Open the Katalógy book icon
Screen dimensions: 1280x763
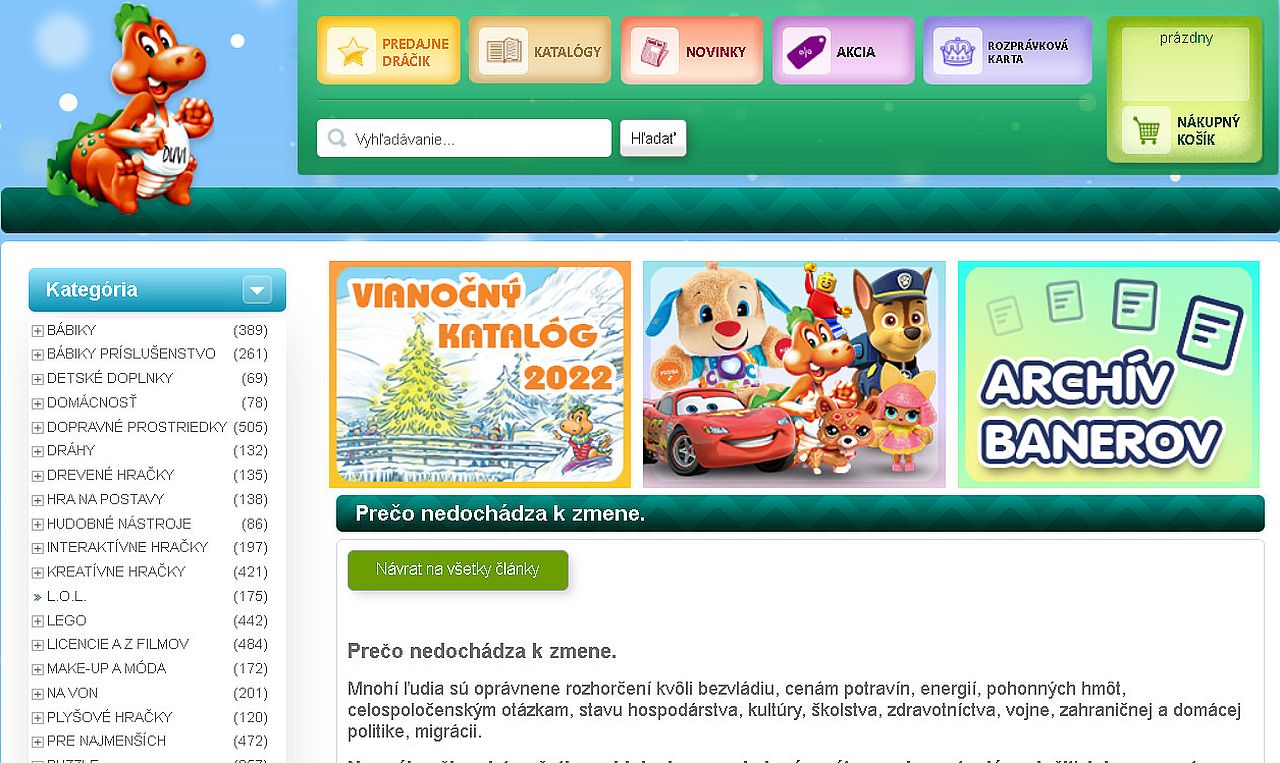click(x=503, y=51)
